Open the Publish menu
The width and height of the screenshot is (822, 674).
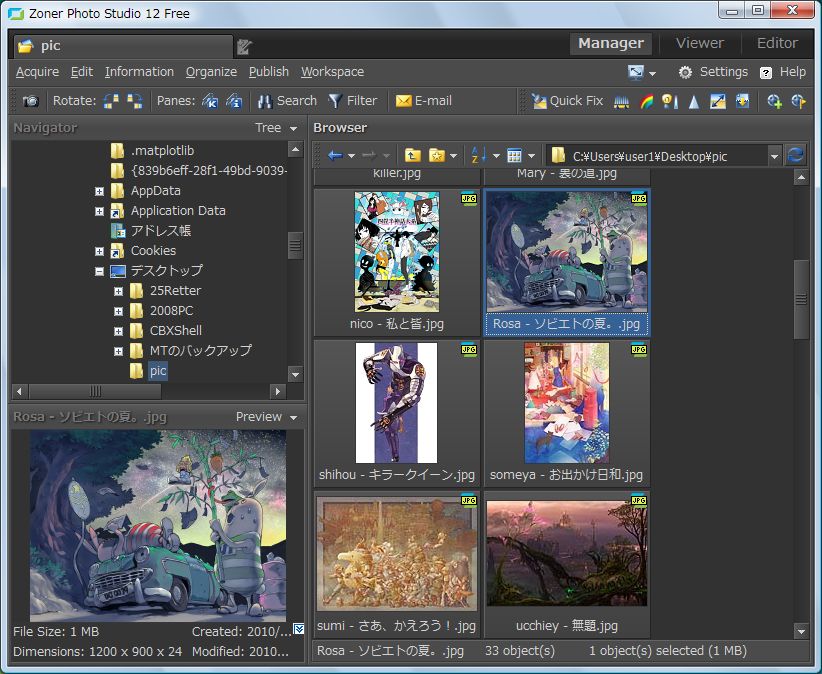[x=268, y=72]
